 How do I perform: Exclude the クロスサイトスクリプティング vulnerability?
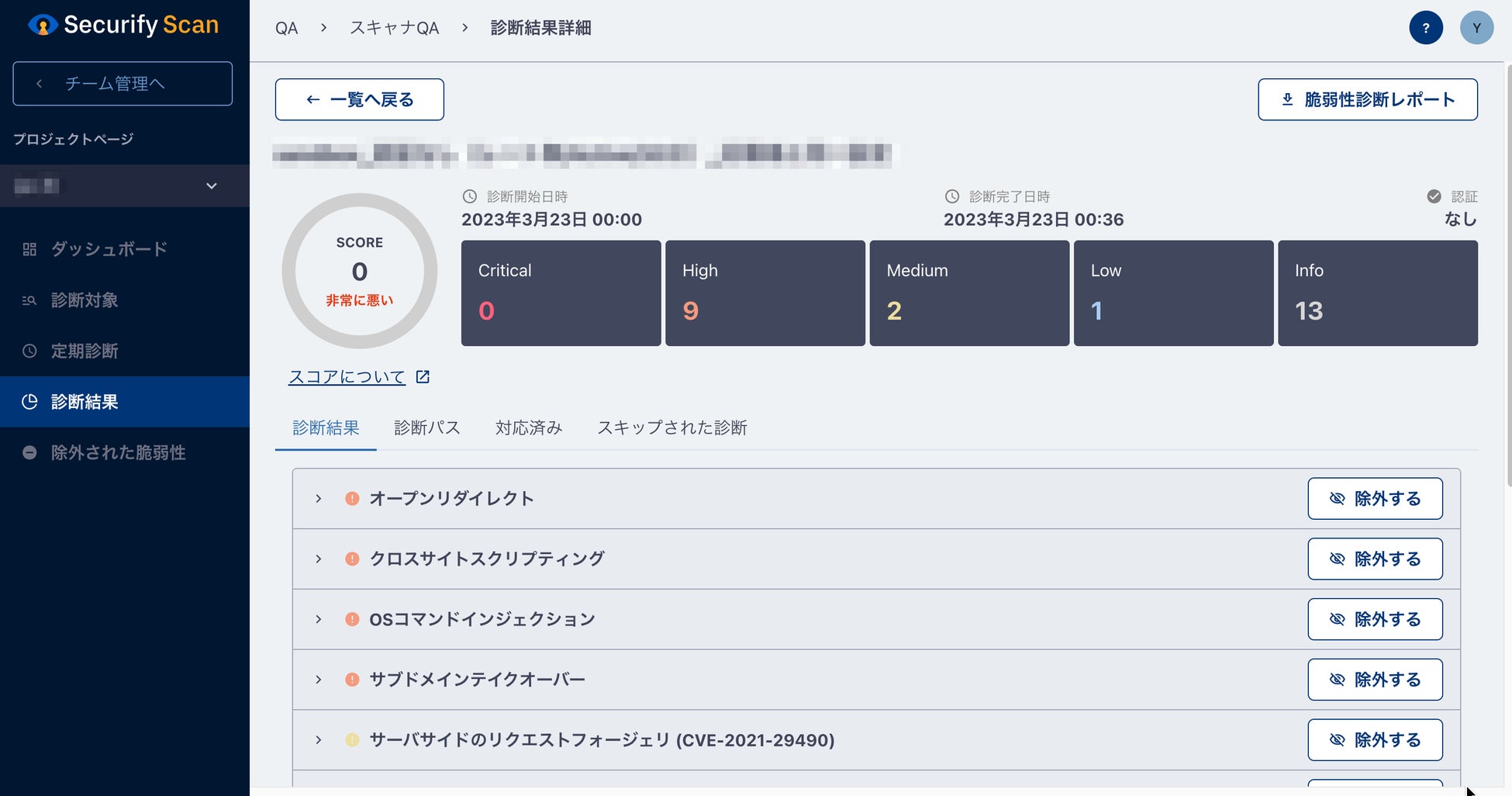click(x=1374, y=559)
